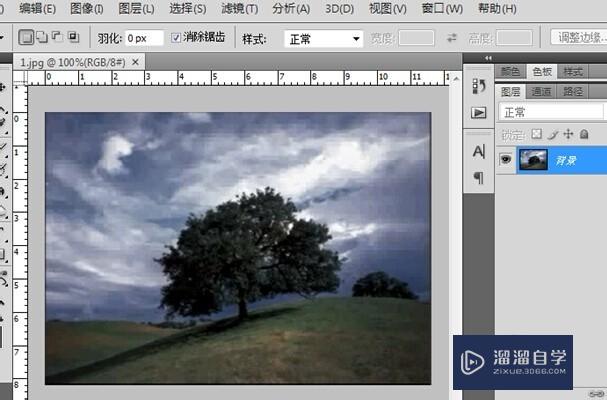The width and height of the screenshot is (607, 400).
Task: Open the Actions panel play icon
Action: [x=479, y=113]
